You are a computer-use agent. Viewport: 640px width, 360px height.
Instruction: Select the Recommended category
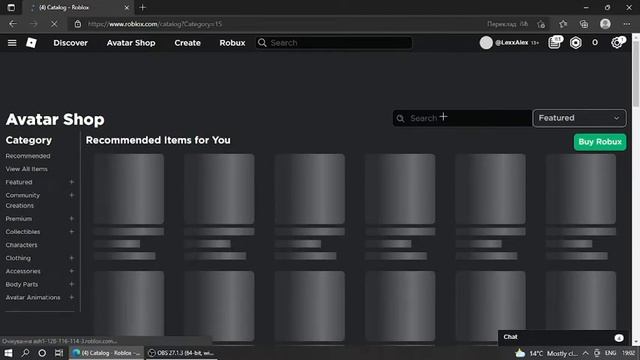tap(28, 156)
